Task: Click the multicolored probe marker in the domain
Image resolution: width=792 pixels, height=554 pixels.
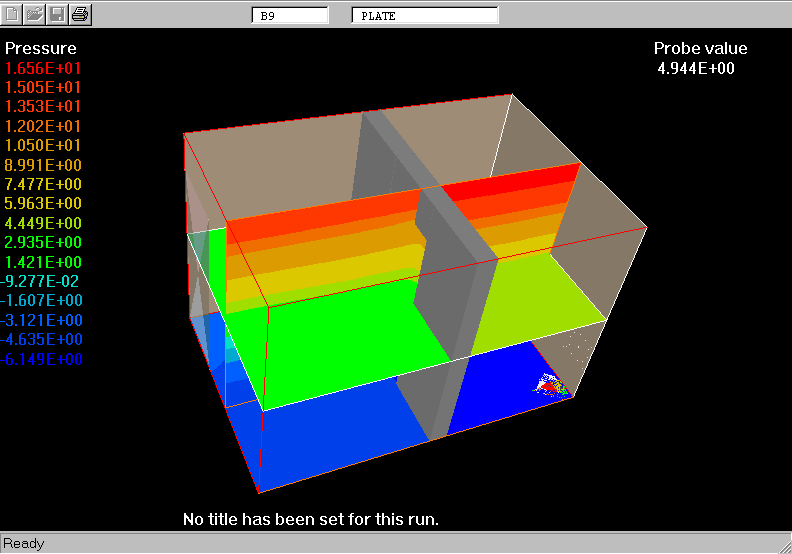Action: (x=551, y=384)
